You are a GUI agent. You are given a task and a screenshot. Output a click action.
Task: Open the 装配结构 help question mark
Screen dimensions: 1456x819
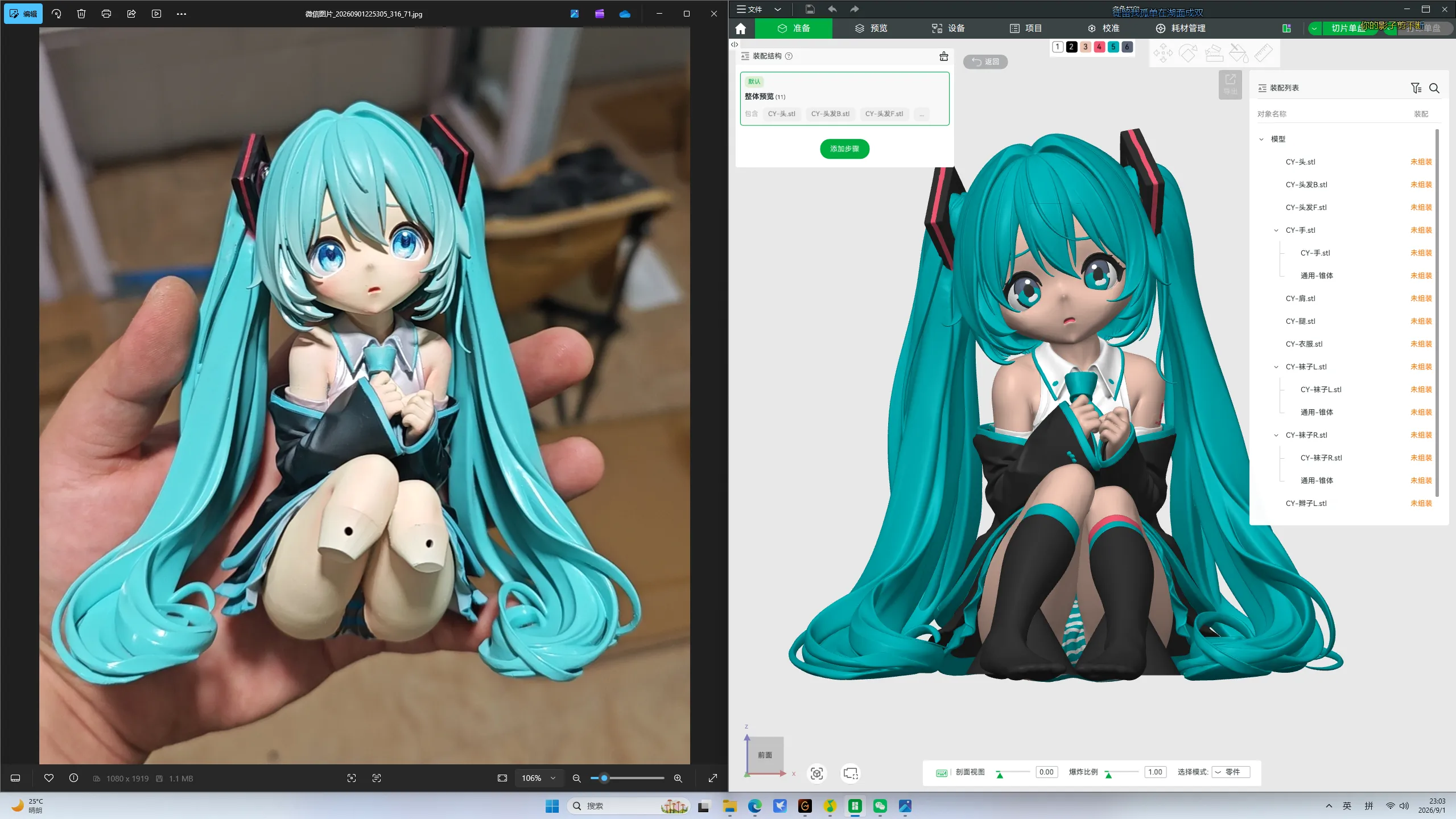(789, 56)
